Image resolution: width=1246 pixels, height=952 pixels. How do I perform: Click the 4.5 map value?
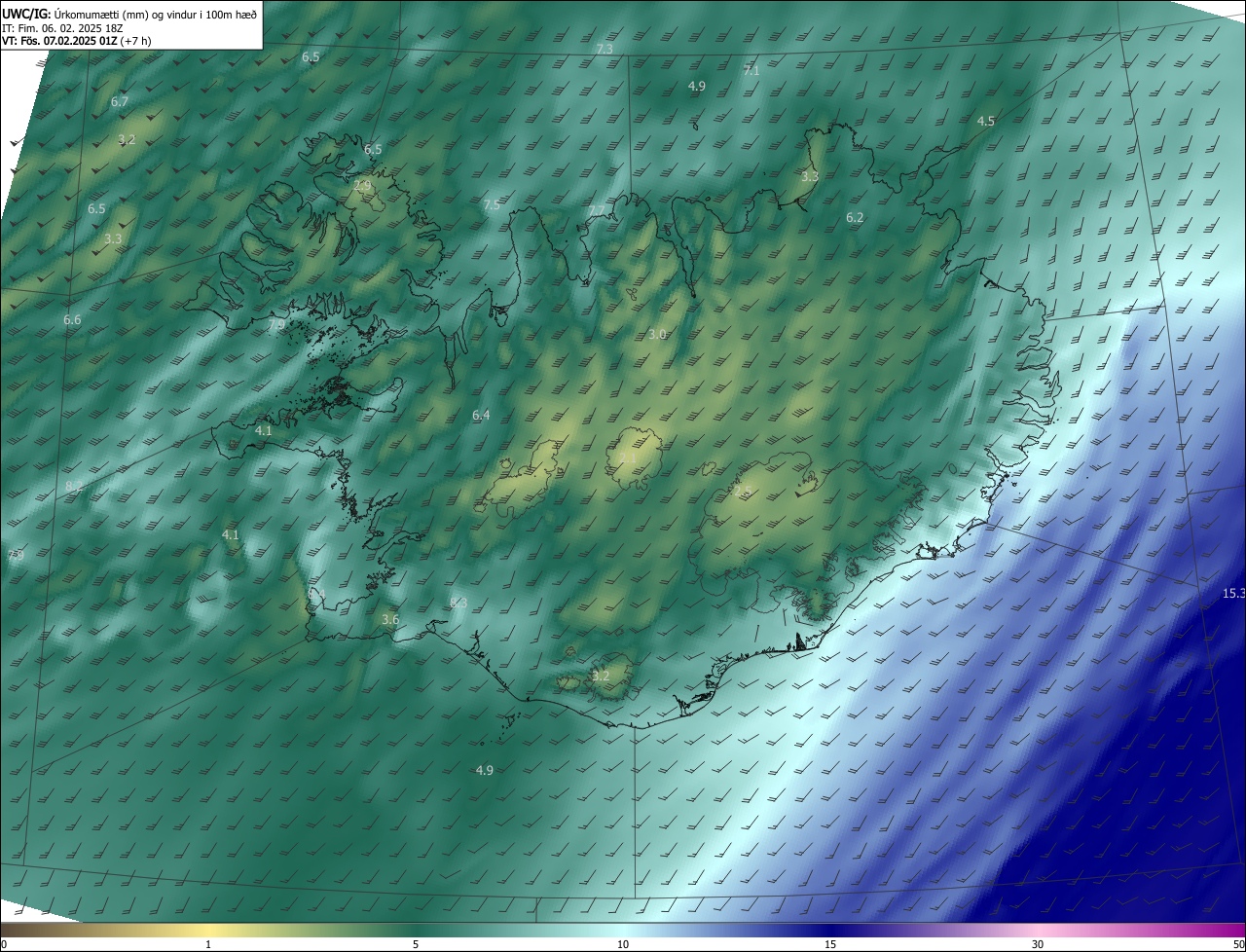pos(986,121)
